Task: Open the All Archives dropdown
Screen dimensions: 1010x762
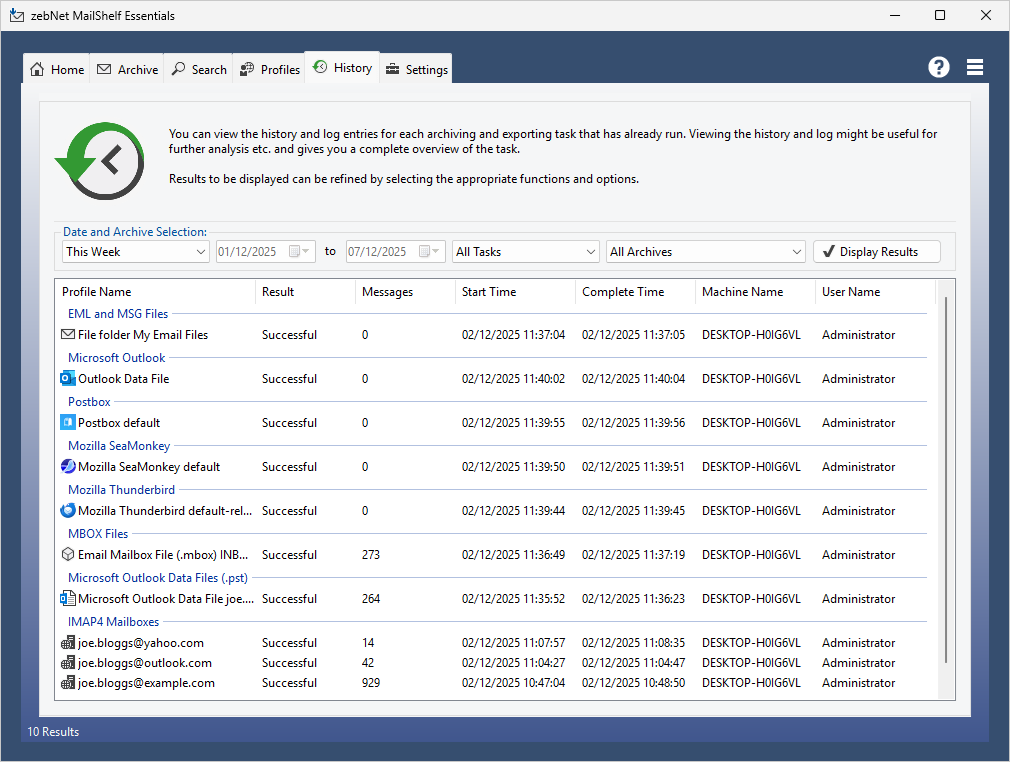Action: (x=796, y=252)
